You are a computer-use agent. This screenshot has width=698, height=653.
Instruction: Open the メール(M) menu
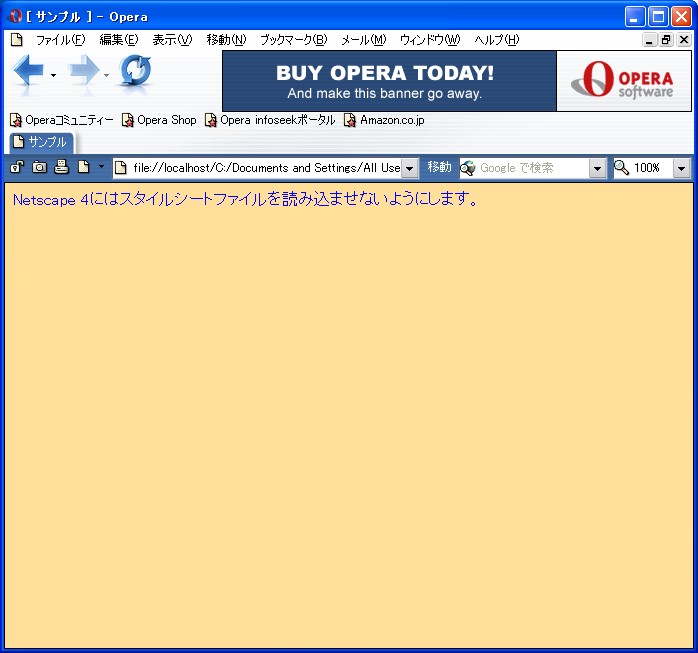point(363,40)
